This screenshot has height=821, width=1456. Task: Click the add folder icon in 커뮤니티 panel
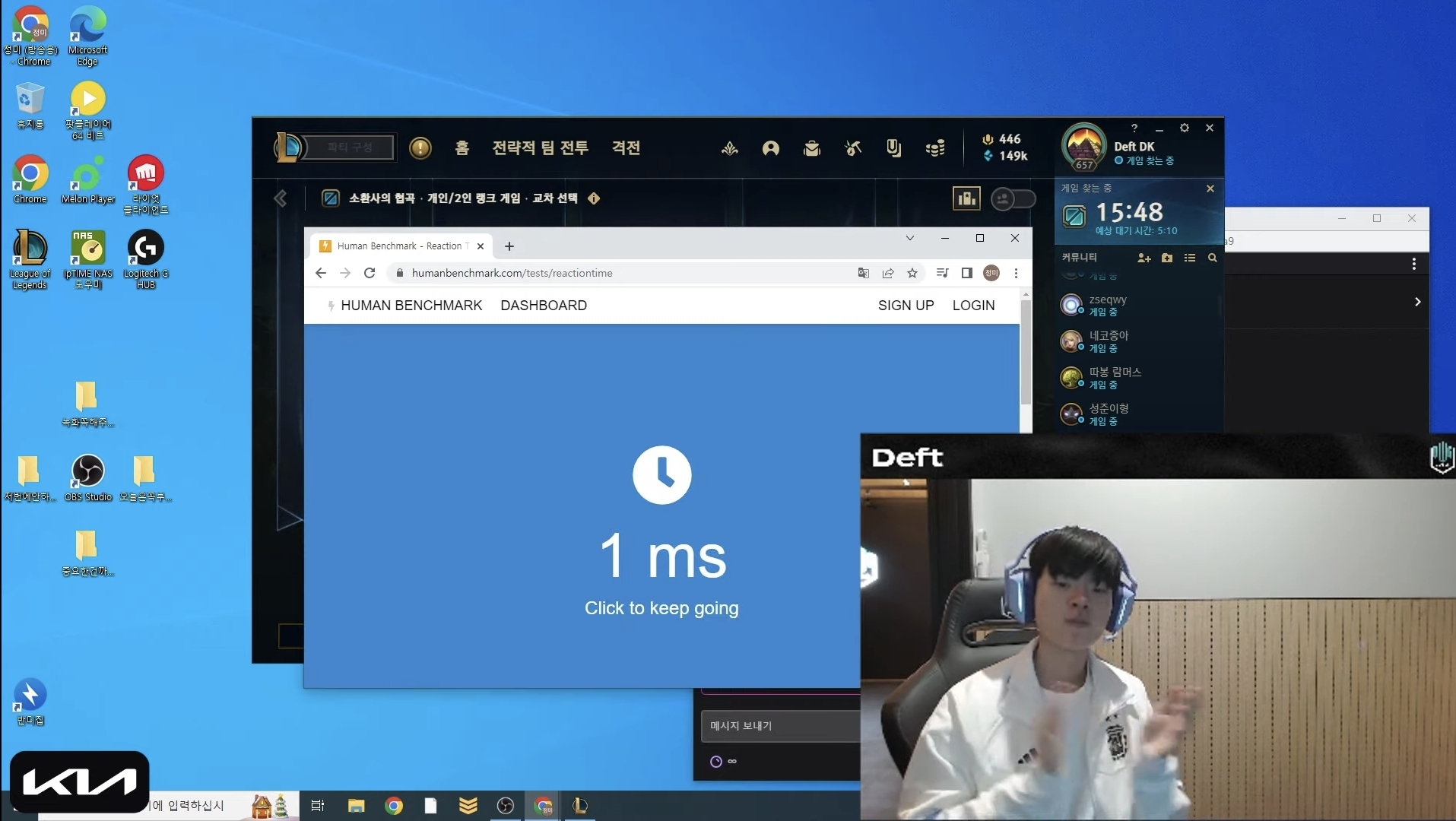pyautogui.click(x=1167, y=258)
